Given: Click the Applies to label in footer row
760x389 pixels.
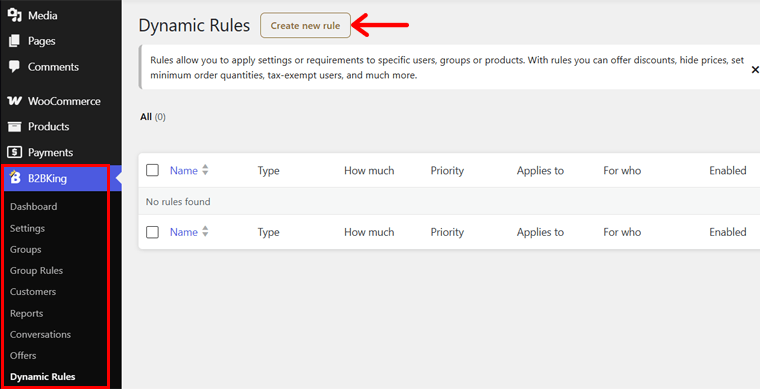Looking at the screenshot, I should click(x=540, y=232).
